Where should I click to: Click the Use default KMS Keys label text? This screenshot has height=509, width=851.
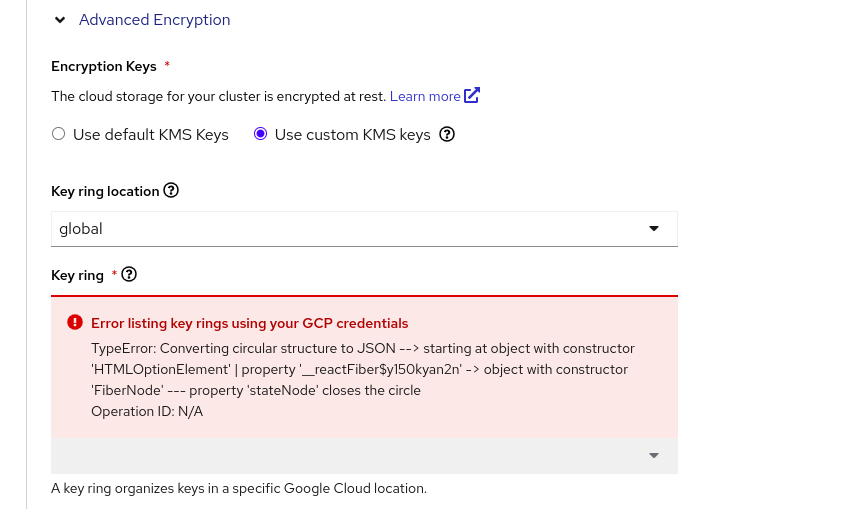point(151,134)
